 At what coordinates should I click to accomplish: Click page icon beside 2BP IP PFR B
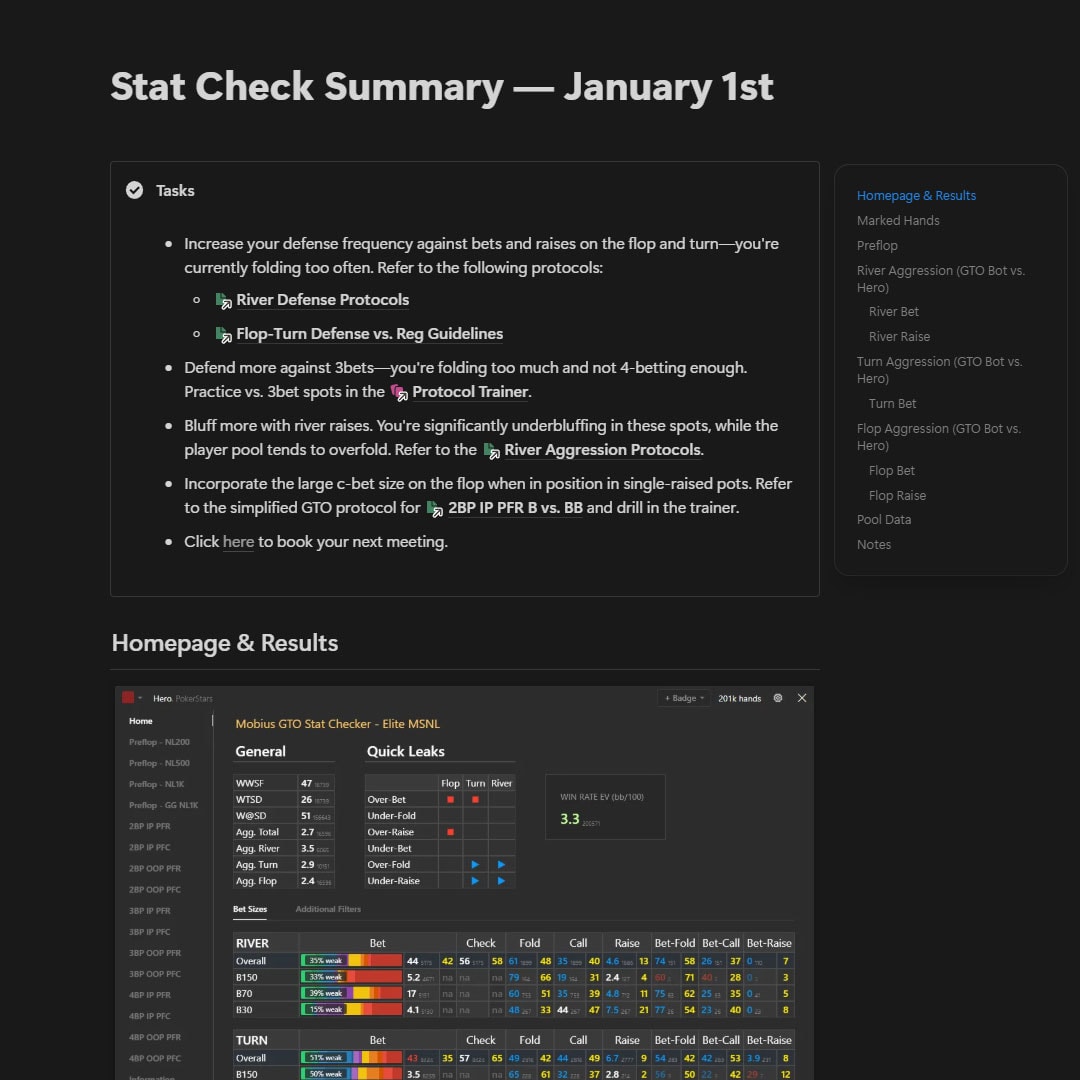pyautogui.click(x=435, y=508)
